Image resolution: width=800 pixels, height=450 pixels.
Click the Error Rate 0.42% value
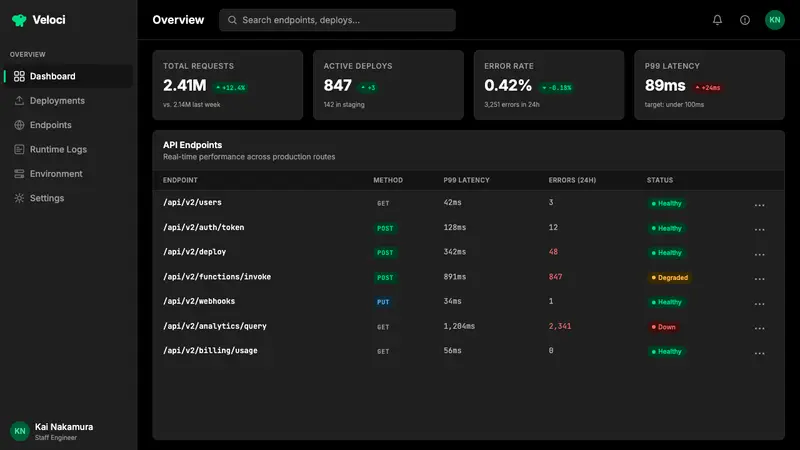coord(508,85)
